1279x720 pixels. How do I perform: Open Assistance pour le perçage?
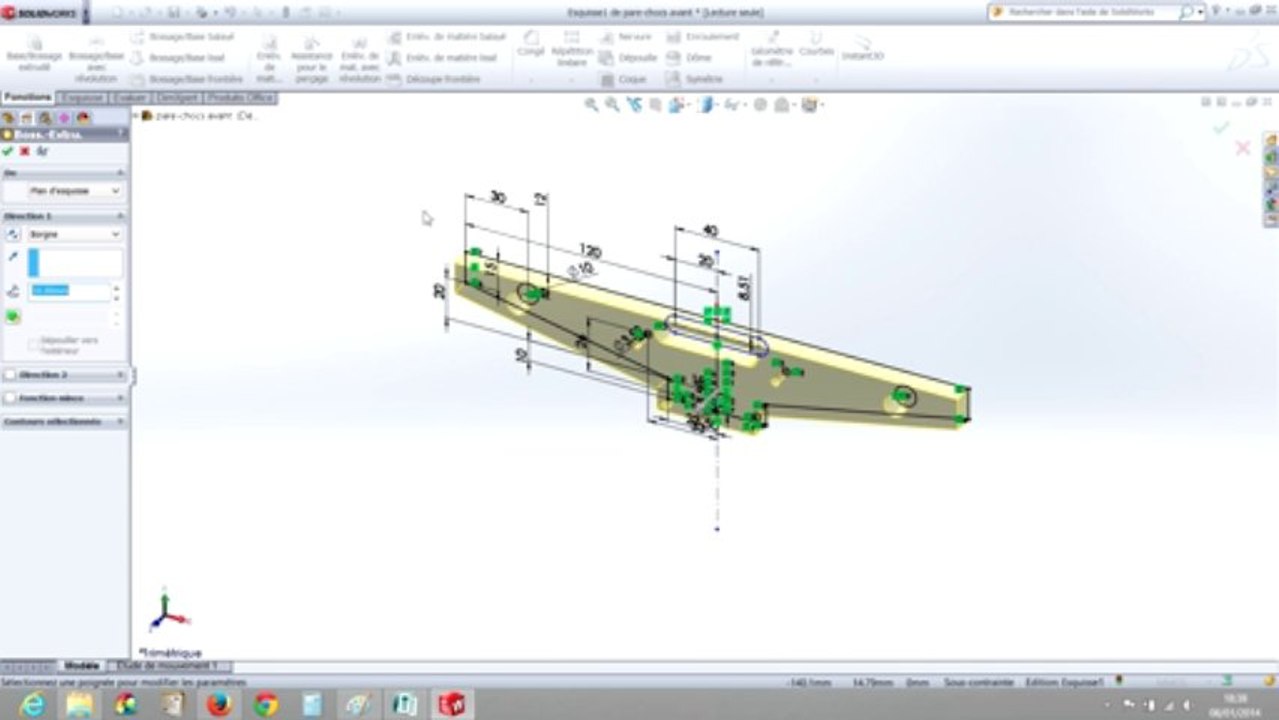point(312,58)
